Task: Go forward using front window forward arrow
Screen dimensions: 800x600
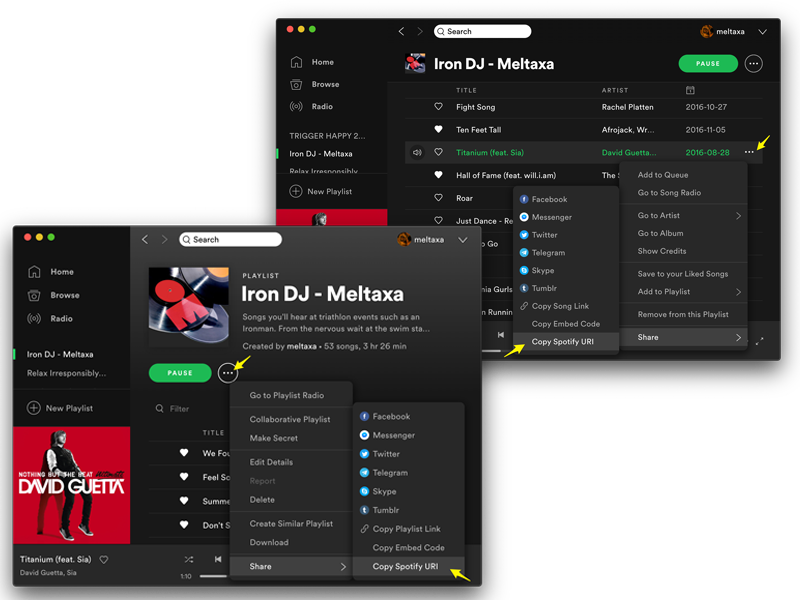Action: tap(164, 239)
